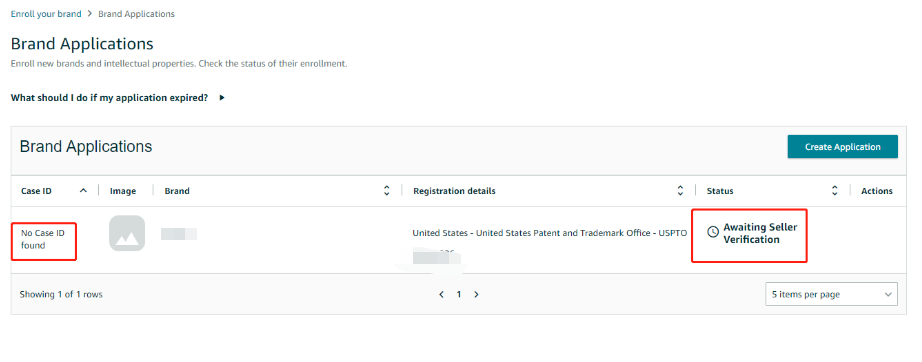Click the Image column header

[x=123, y=191]
